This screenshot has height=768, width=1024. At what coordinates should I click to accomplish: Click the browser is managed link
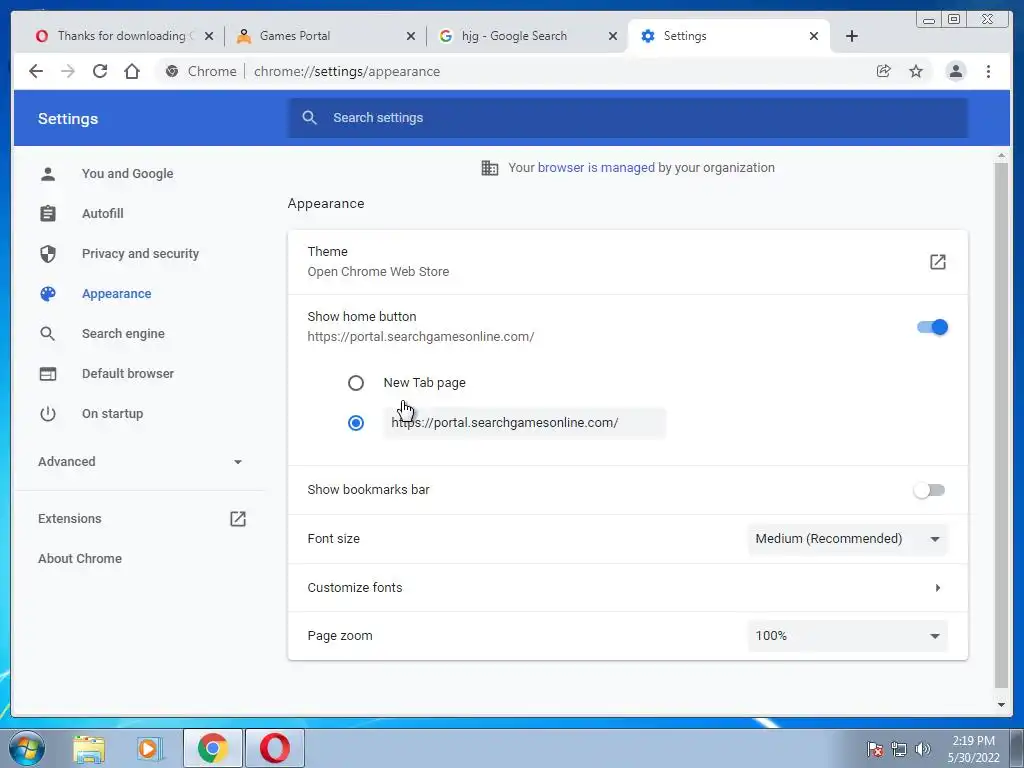coord(596,168)
